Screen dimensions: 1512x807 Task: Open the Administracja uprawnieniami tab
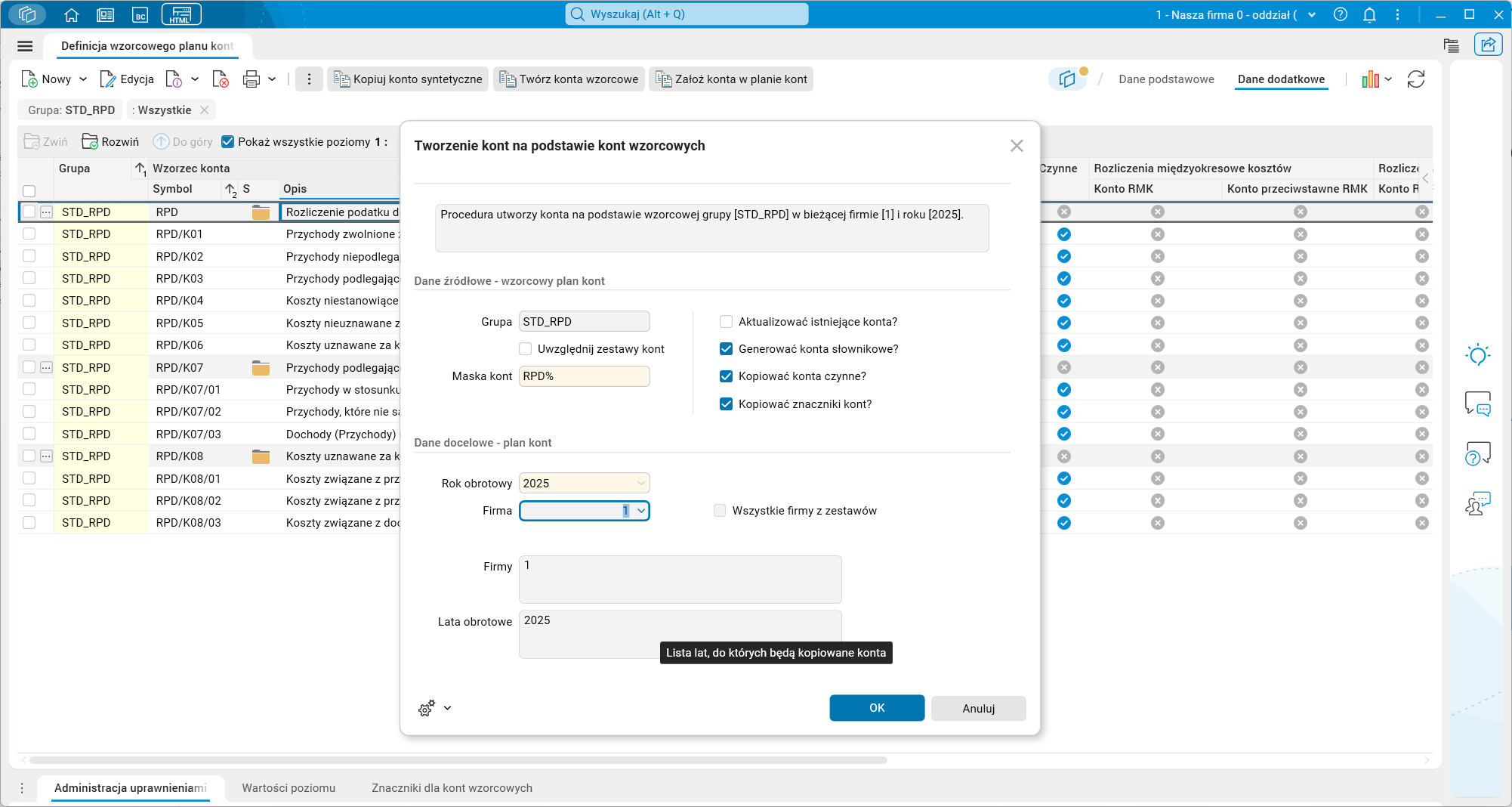point(131,788)
